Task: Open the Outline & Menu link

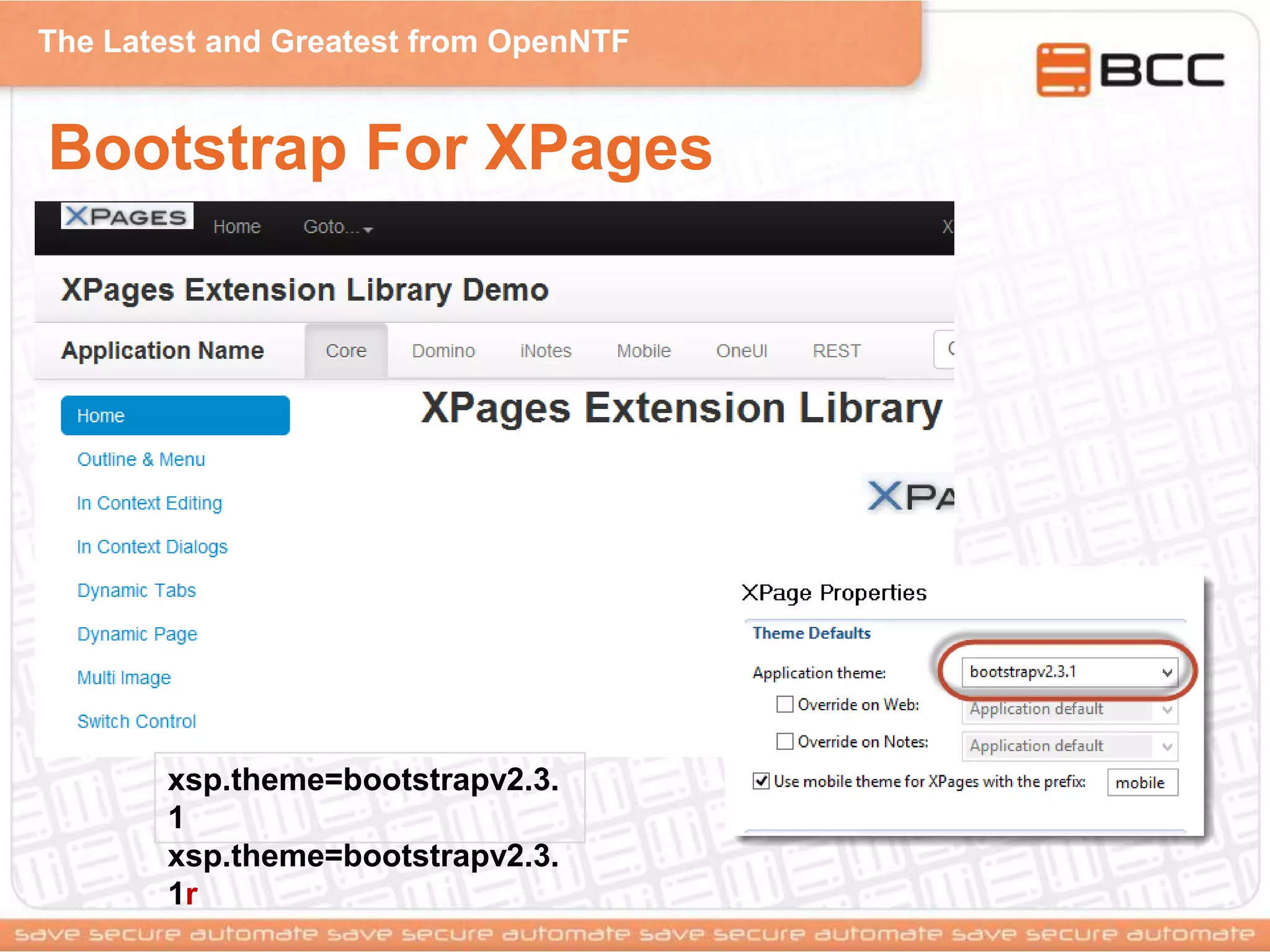Action: tap(141, 459)
